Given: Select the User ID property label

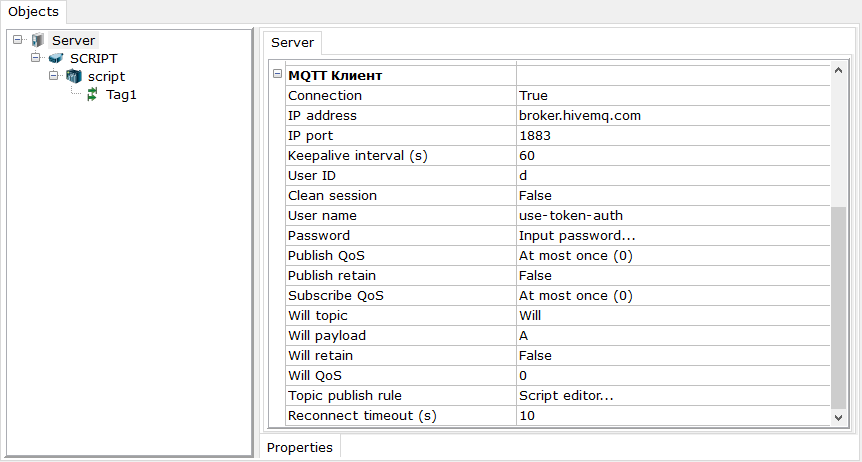Looking at the screenshot, I should click(x=312, y=175).
